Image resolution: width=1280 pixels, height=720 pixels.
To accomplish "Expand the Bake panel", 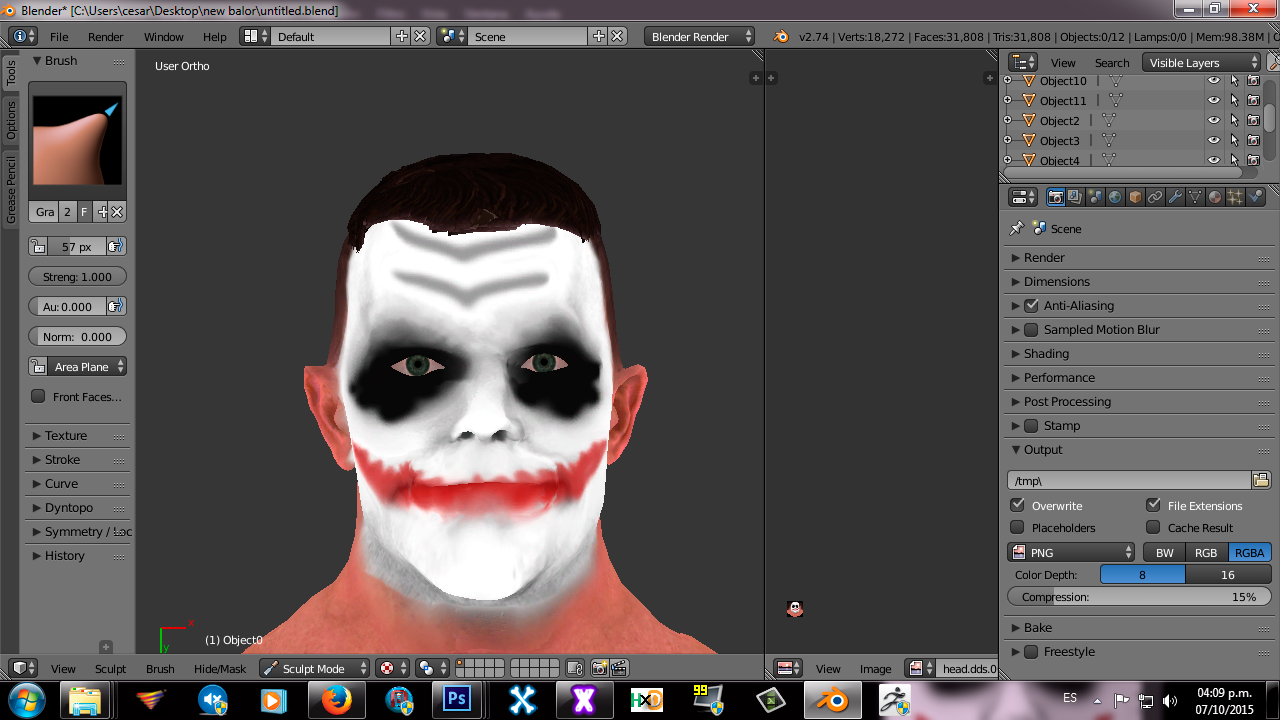I will tap(1140, 627).
